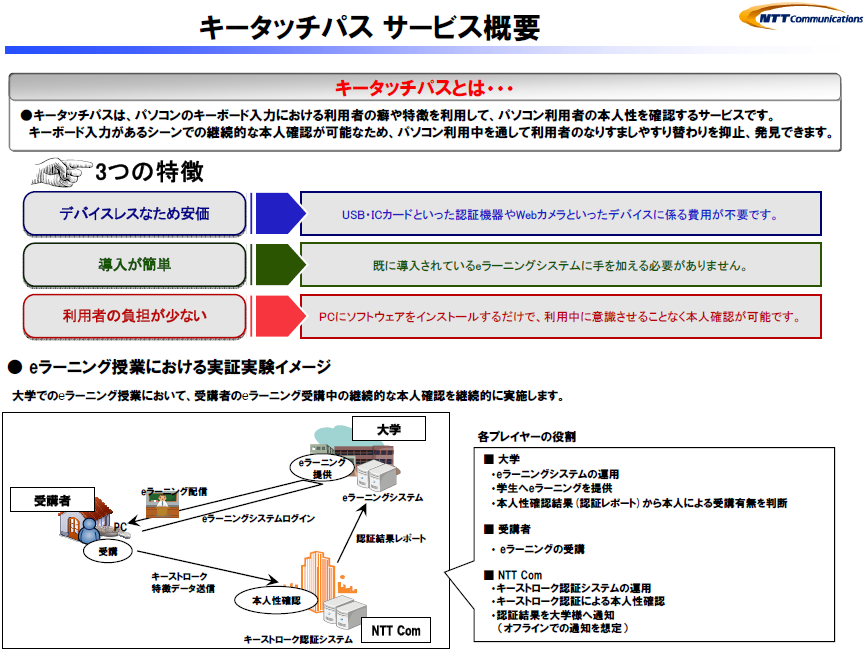Screen dimensions: 866x651
Task: Click the line ・eラーニングの受講
Action: (x=538, y=549)
